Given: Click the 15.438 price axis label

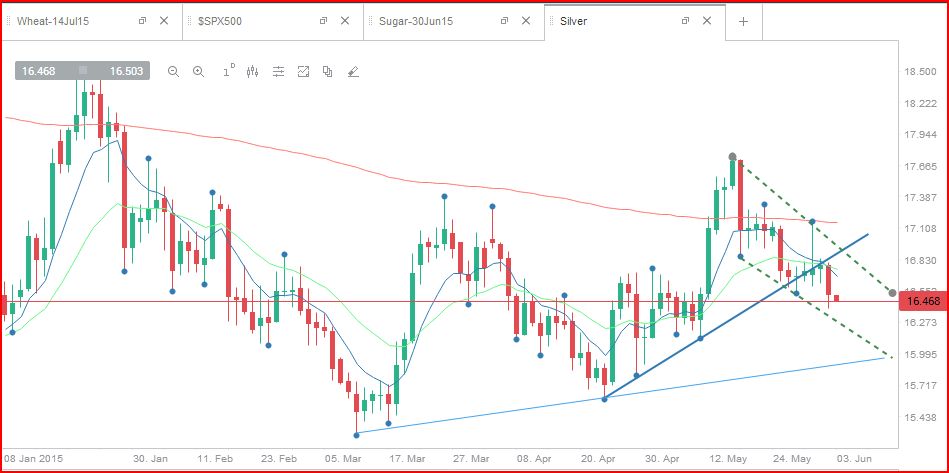Looking at the screenshot, I should (919, 417).
